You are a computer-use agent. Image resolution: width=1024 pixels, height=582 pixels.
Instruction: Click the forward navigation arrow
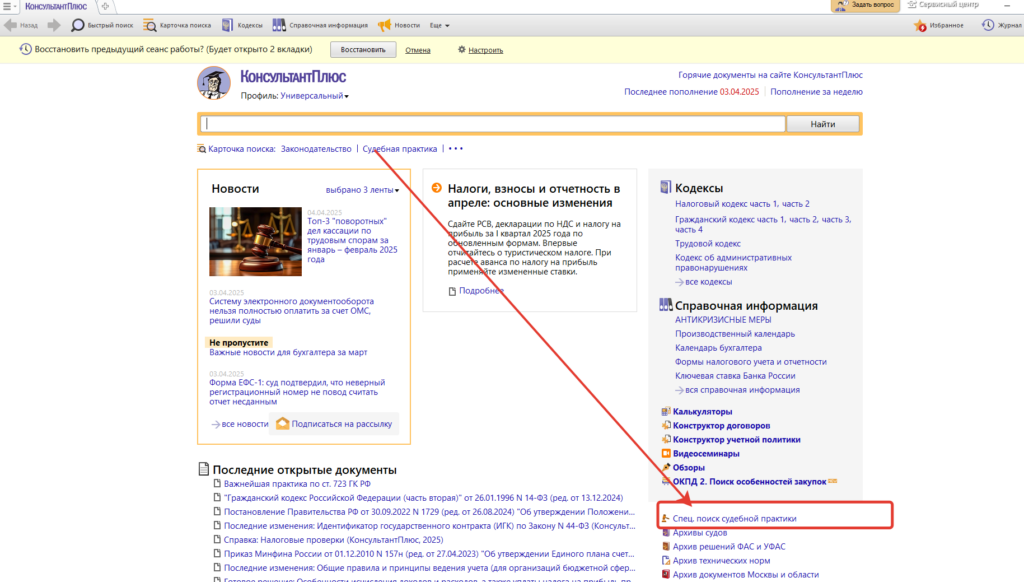54,25
